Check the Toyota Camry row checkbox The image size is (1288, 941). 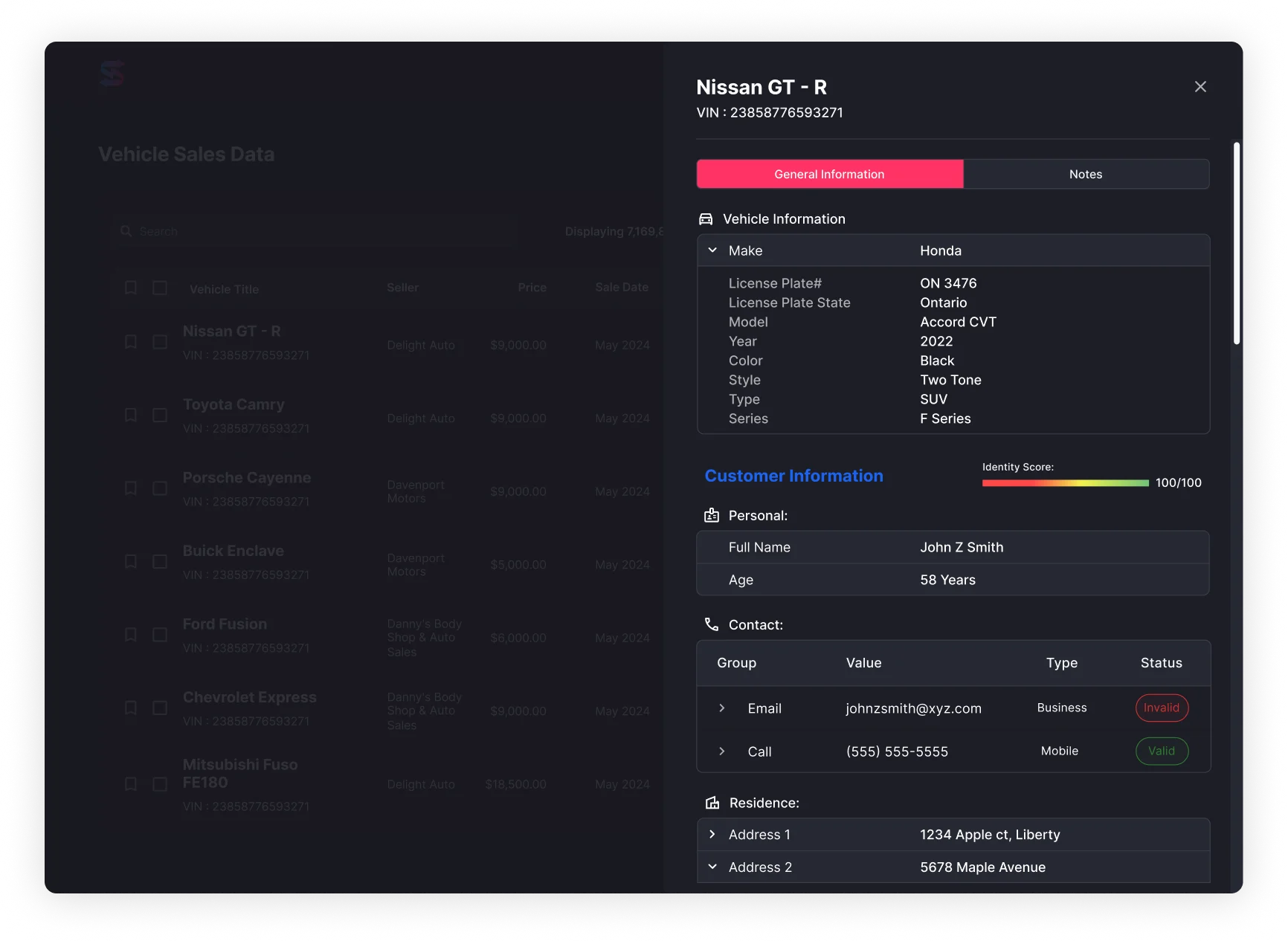point(160,415)
